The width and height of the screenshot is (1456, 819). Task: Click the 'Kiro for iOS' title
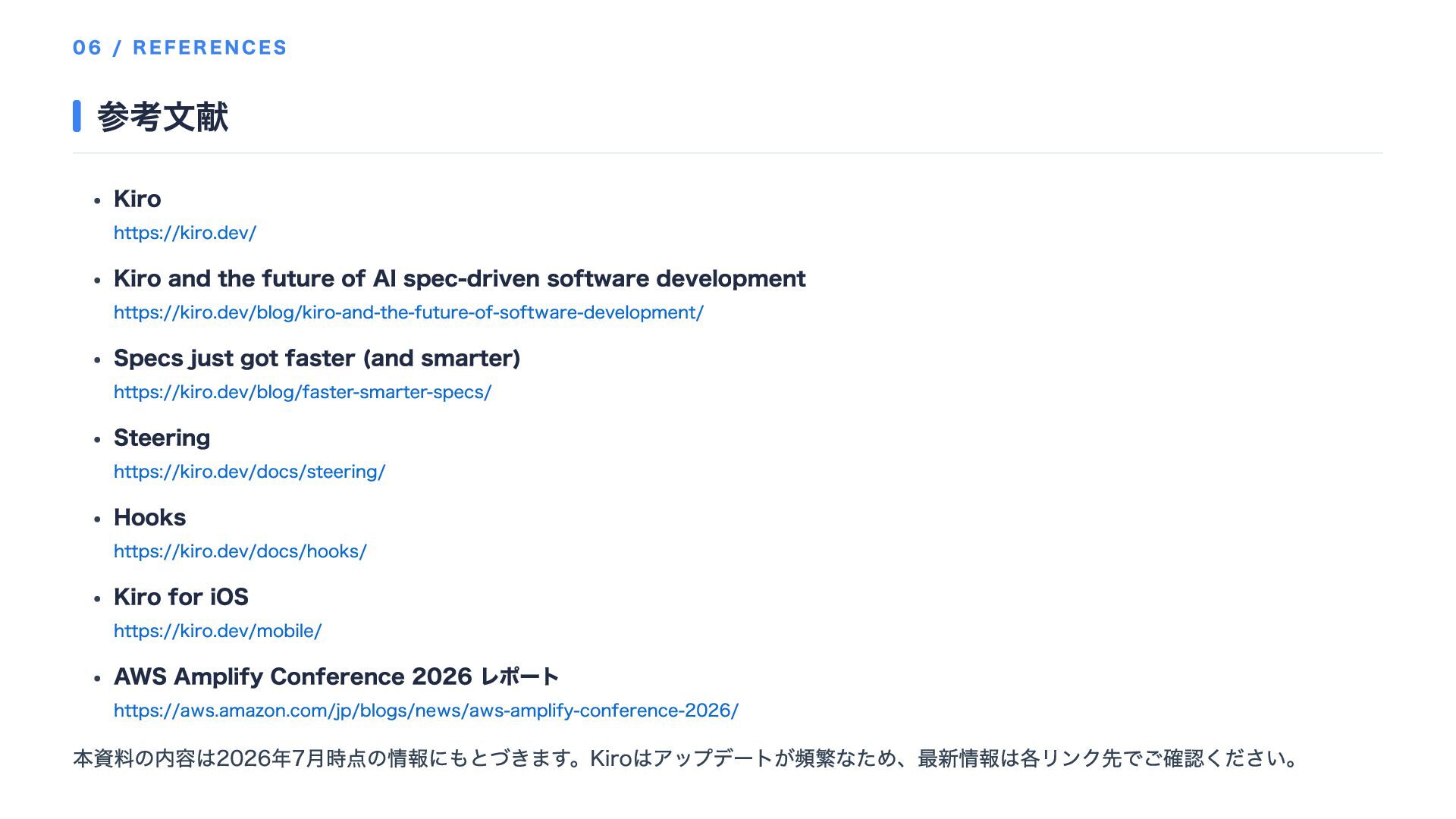pos(181,597)
